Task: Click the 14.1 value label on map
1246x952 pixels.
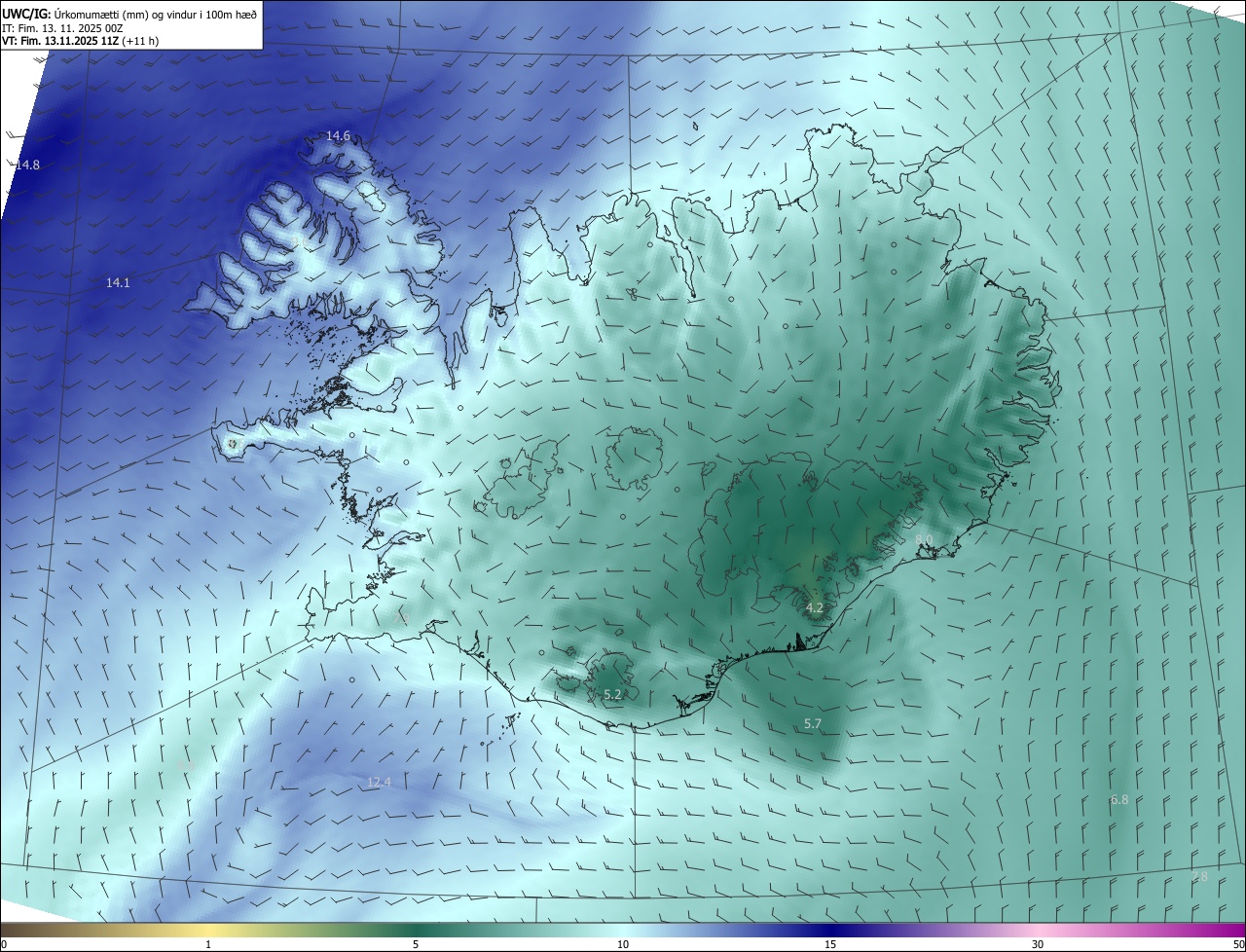Action: point(118,282)
